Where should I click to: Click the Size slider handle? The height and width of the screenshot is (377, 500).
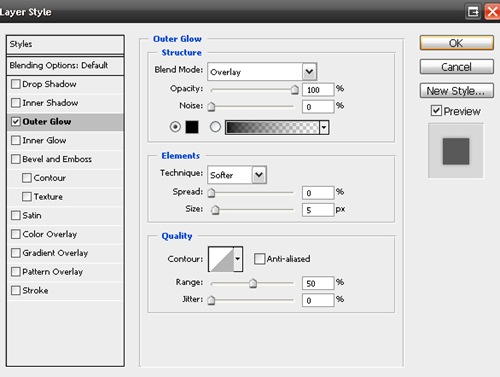click(215, 209)
